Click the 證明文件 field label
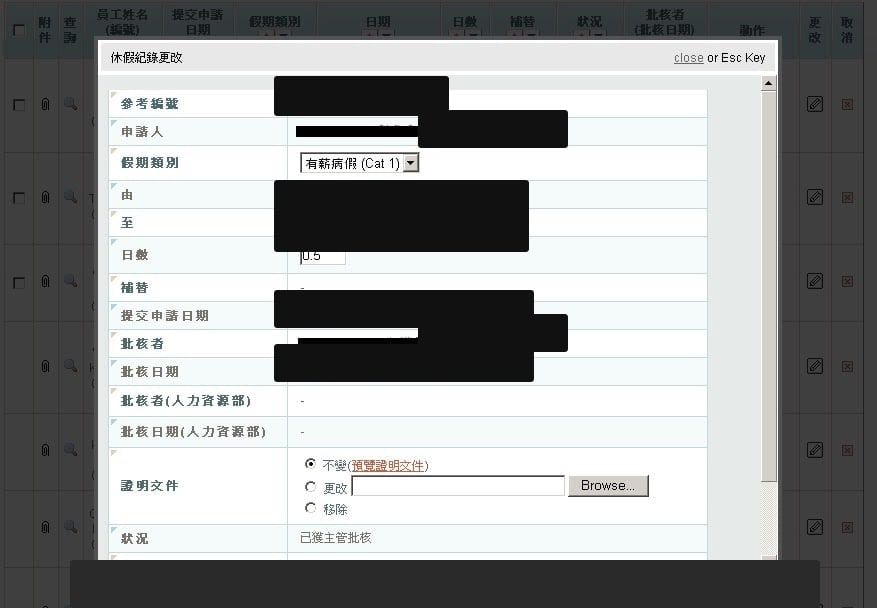Screen dimensions: 877x608 149,486
